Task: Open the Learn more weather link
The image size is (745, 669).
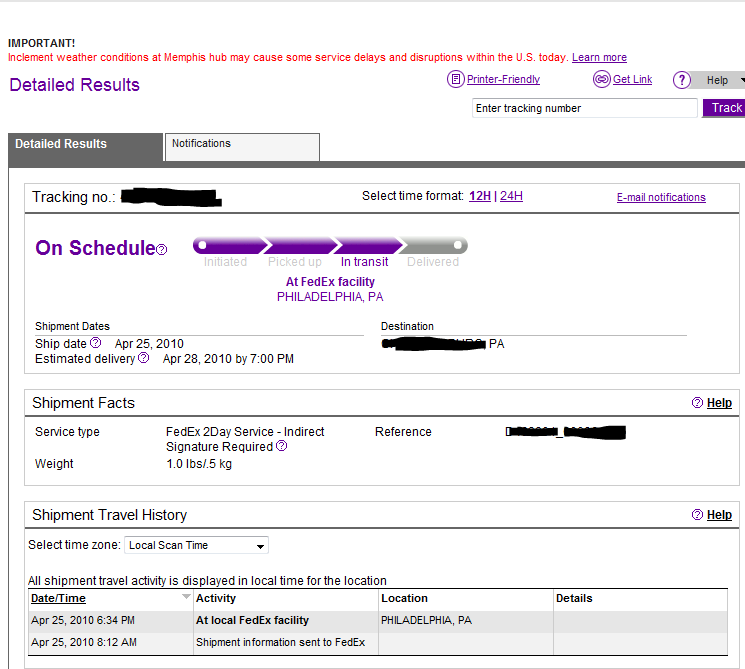Action: [x=599, y=57]
